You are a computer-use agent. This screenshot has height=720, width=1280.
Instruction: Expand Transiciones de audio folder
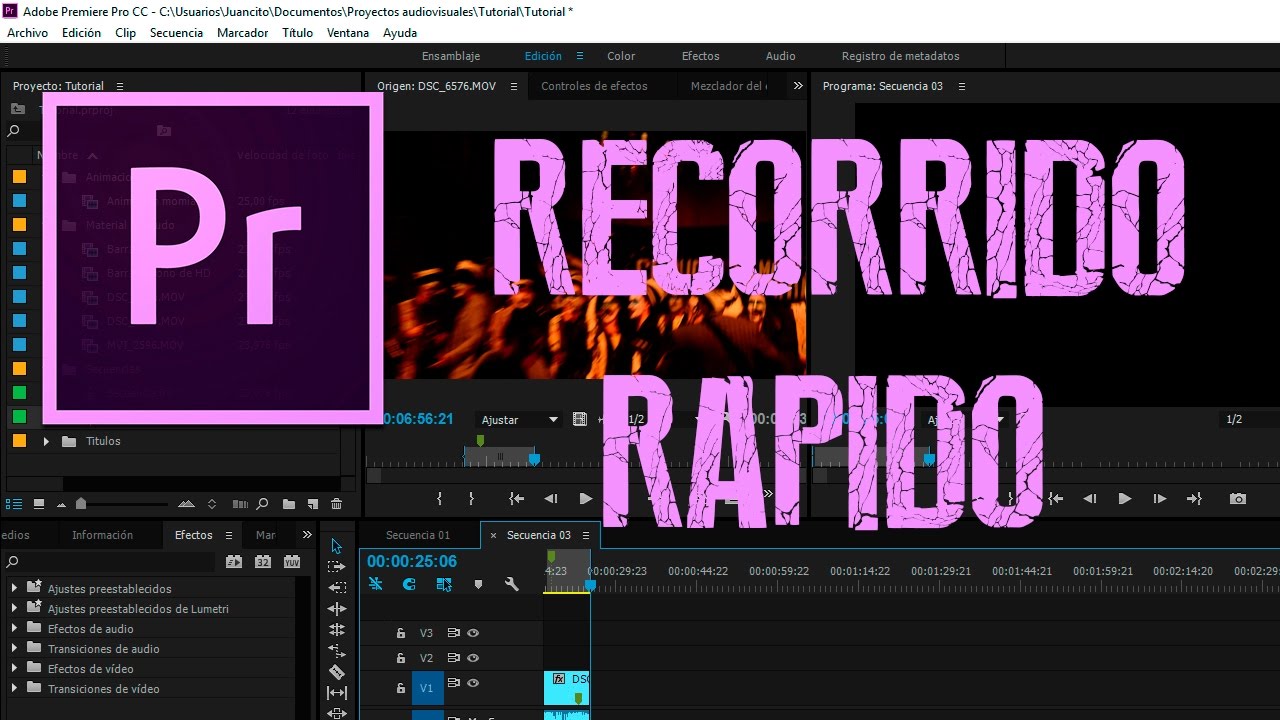click(x=14, y=648)
